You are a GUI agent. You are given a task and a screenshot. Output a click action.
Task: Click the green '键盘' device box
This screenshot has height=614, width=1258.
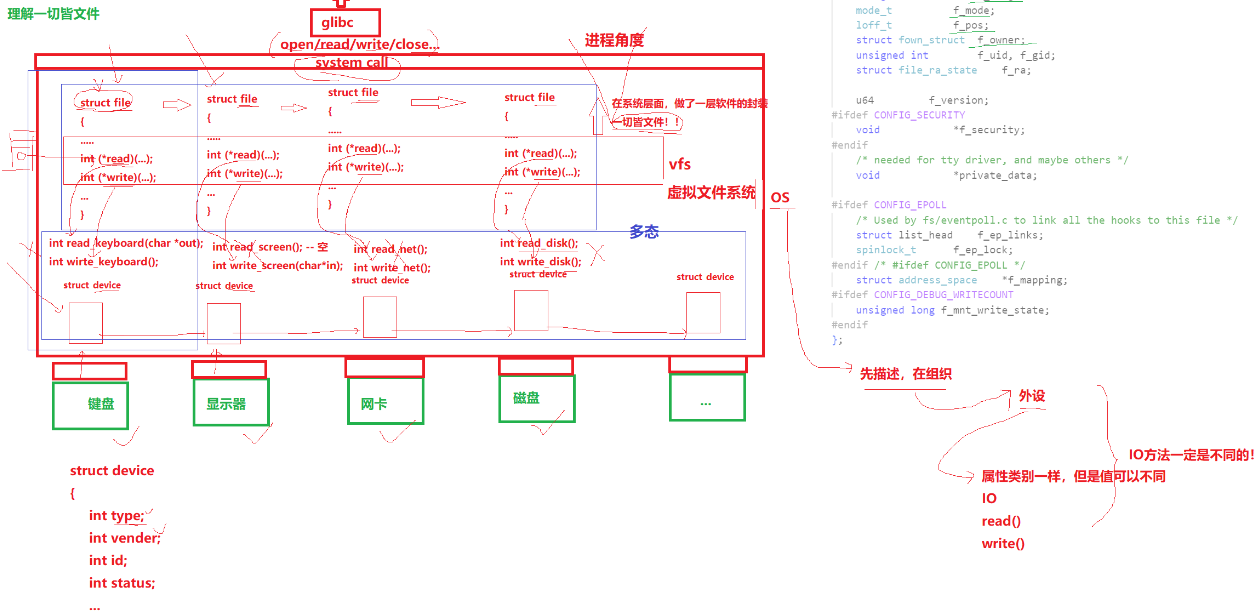(91, 404)
